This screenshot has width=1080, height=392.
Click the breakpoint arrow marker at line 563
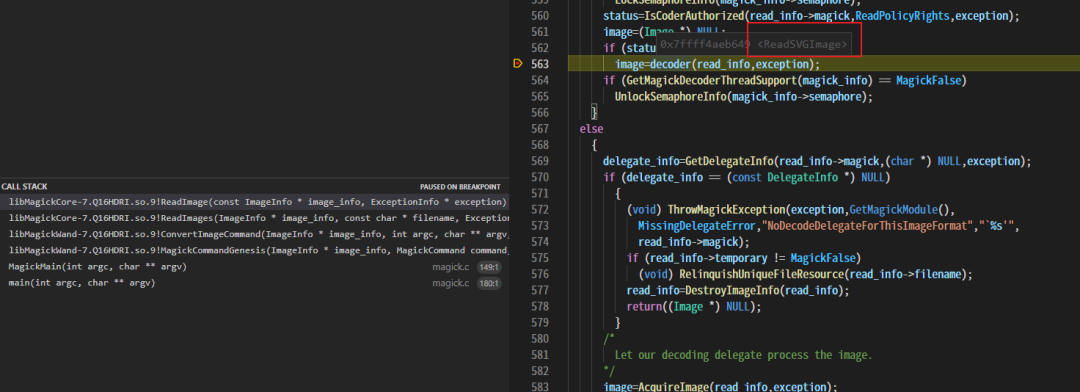click(x=518, y=64)
